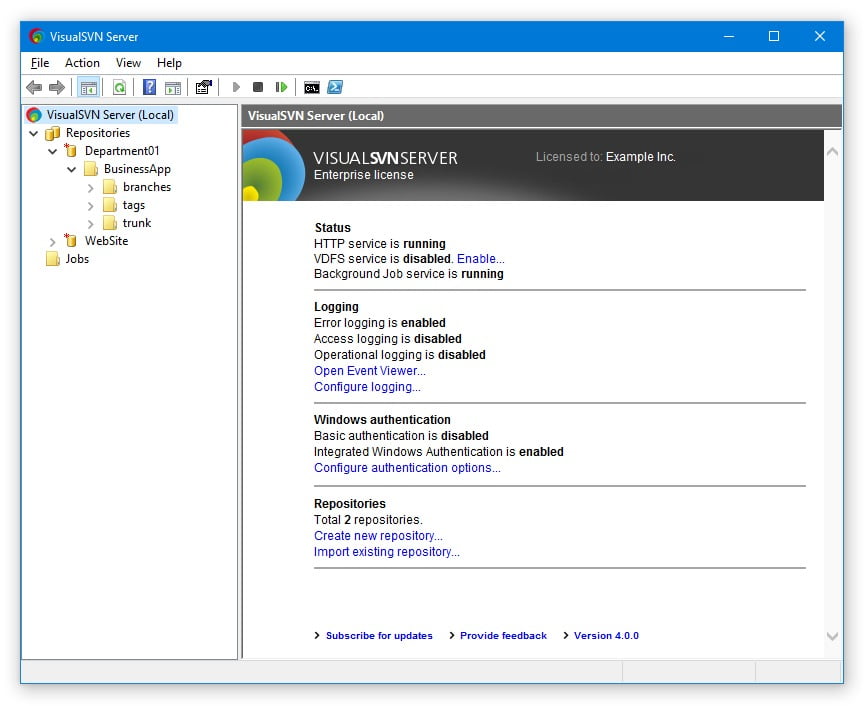
Task: Open the command prompt toolbar icon
Action: pyautogui.click(x=312, y=88)
